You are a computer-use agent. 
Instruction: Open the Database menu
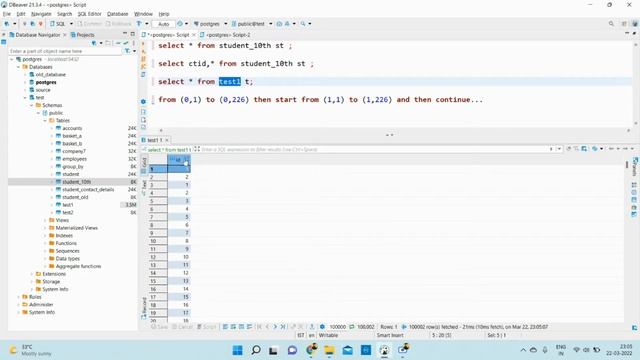click(118, 14)
